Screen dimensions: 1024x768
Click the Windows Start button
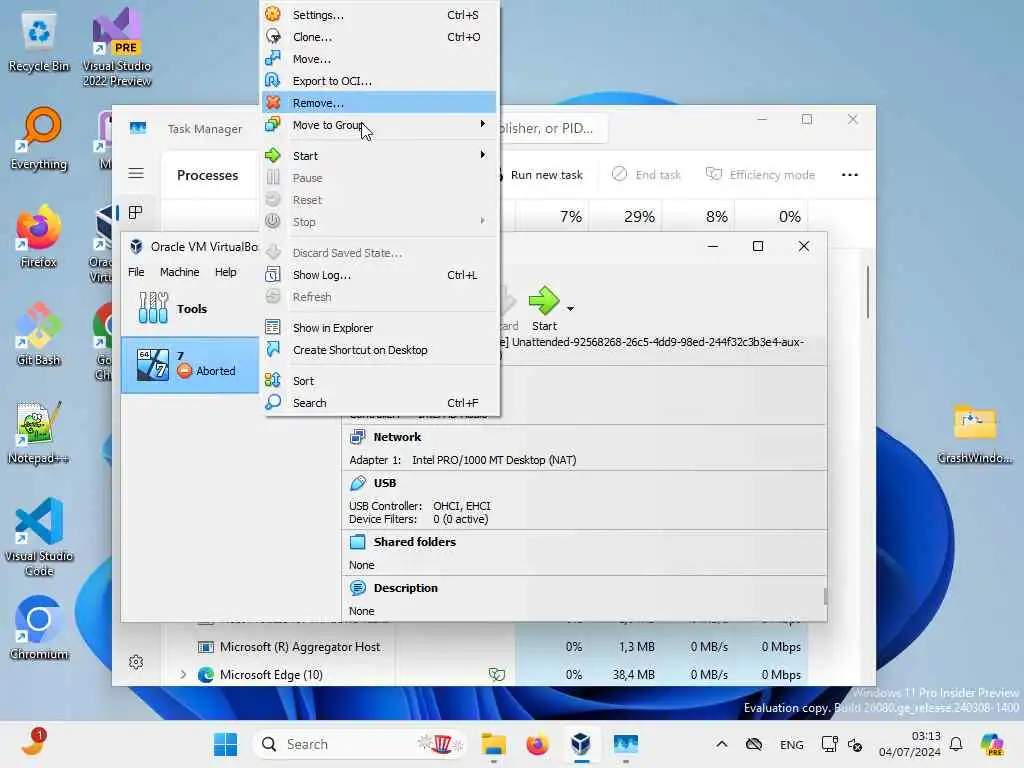[225, 744]
